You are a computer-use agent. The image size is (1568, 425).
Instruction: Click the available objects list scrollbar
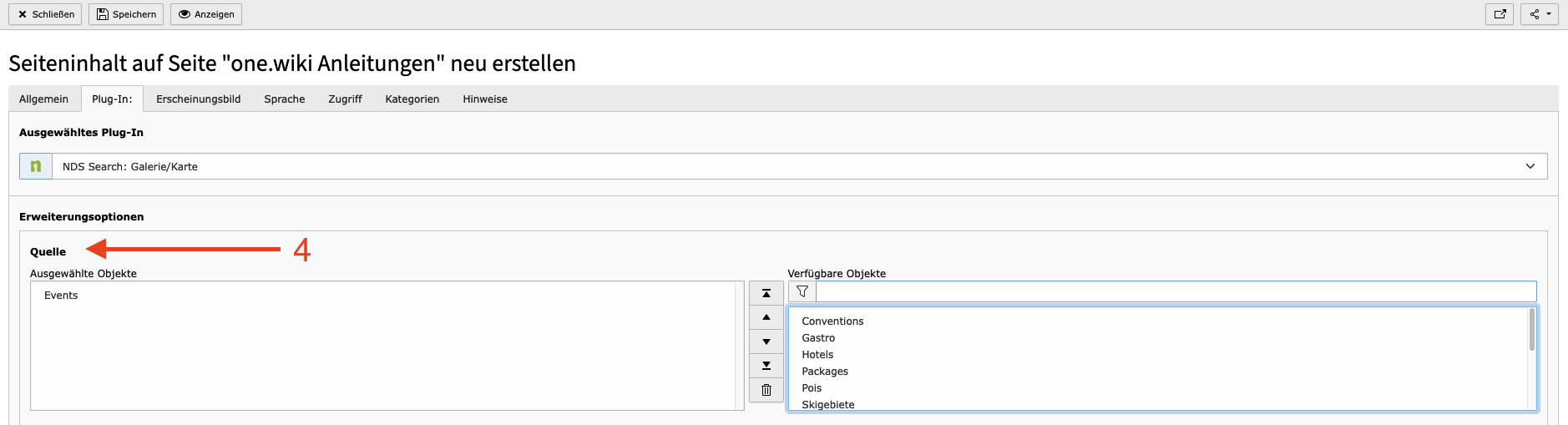pyautogui.click(x=1531, y=330)
